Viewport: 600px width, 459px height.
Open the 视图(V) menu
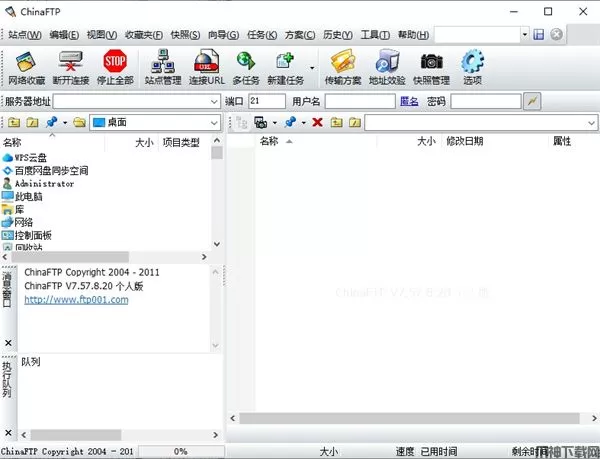coord(102,35)
